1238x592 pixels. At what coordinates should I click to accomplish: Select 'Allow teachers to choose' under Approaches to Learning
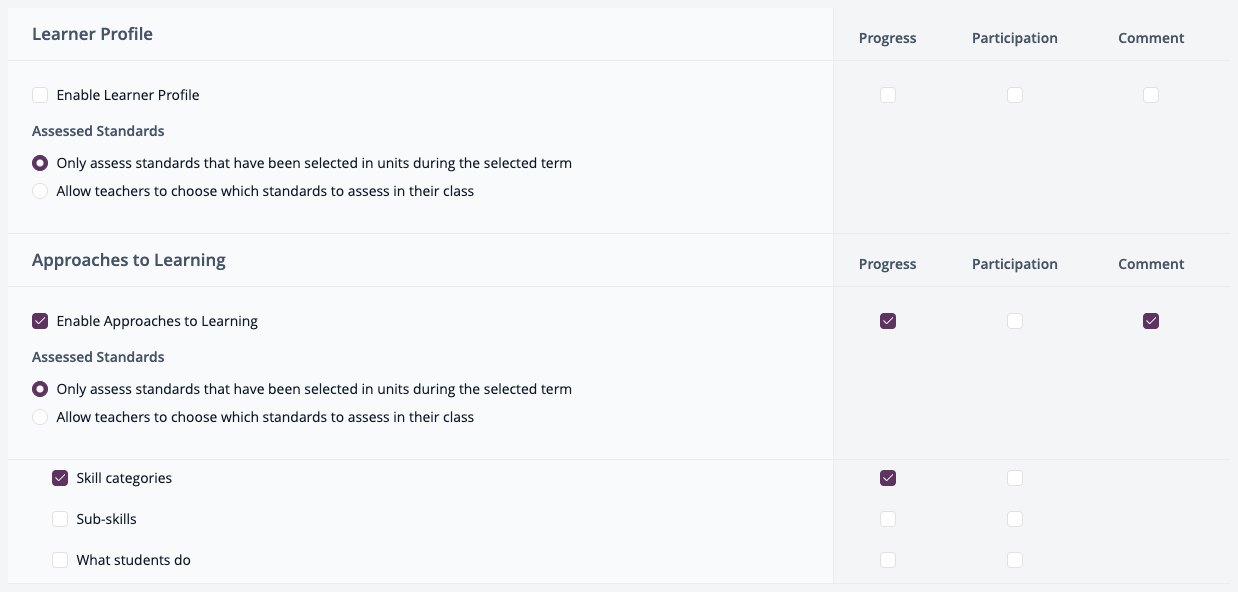[40, 417]
